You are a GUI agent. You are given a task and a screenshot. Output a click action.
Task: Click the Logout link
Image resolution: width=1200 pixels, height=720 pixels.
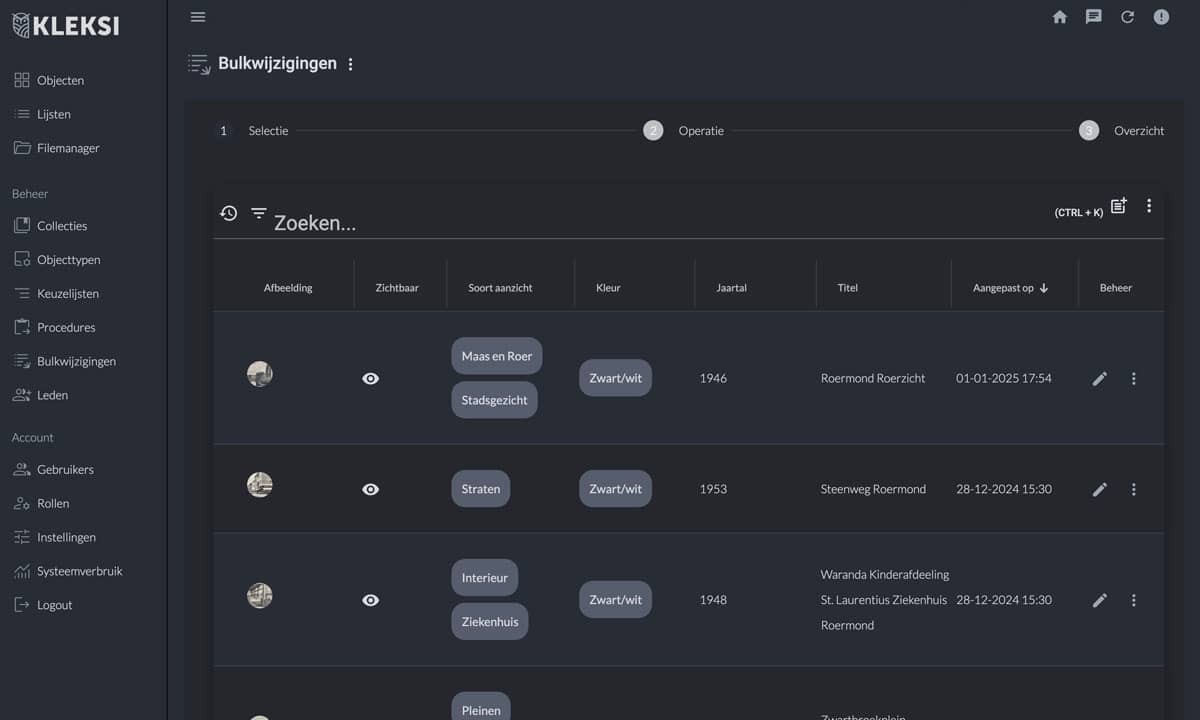(54, 605)
